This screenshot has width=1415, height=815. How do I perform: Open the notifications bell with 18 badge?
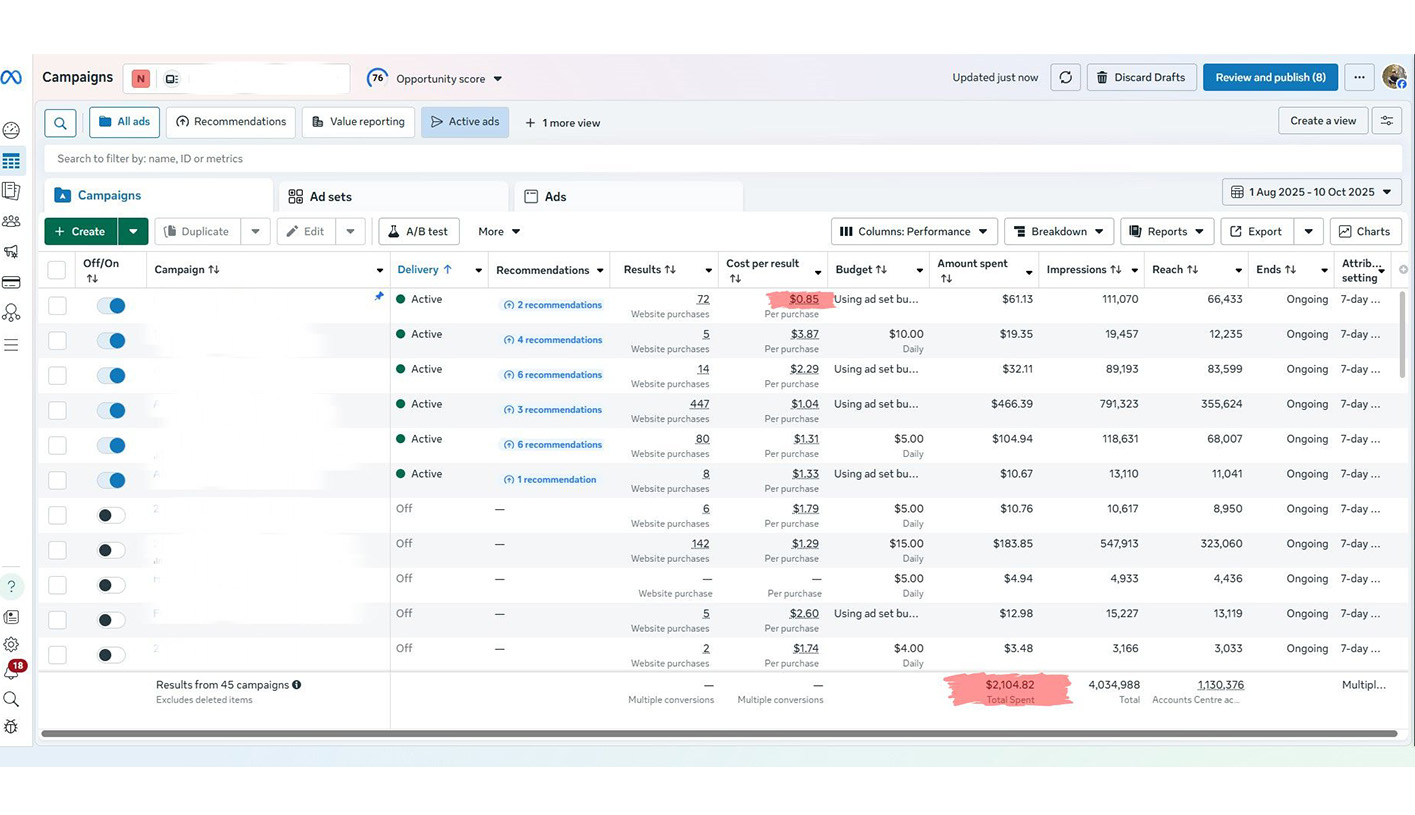click(x=12, y=673)
